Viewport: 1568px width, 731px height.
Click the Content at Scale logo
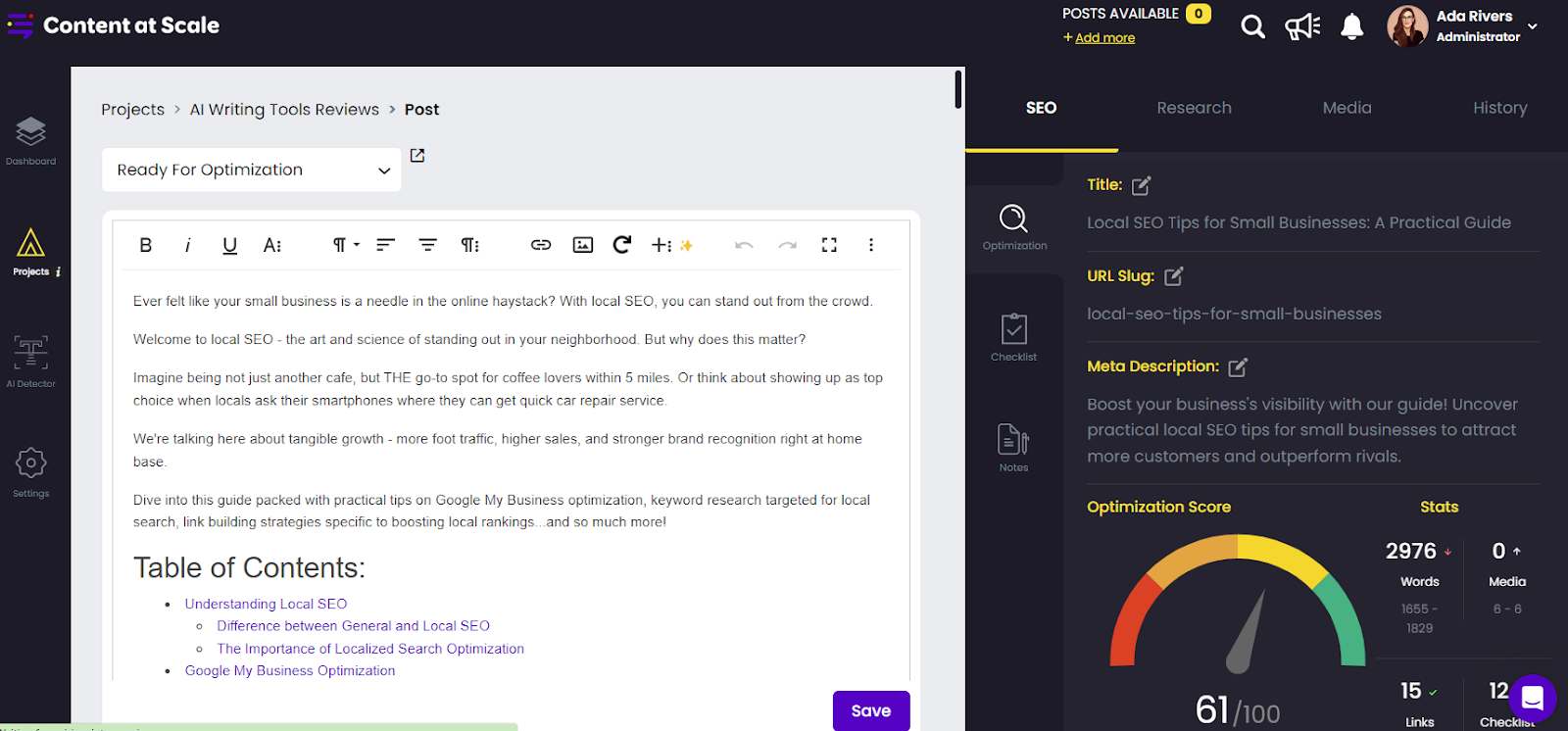(114, 25)
